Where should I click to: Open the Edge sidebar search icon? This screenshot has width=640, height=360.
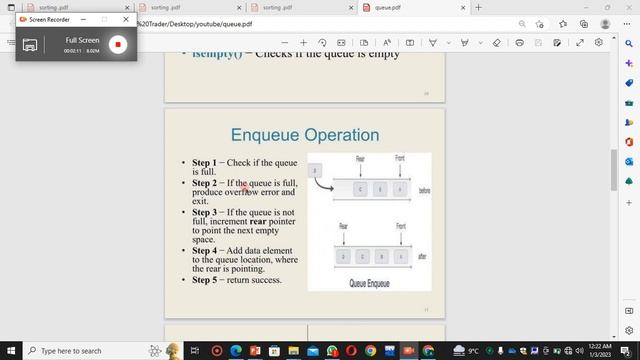629,43
